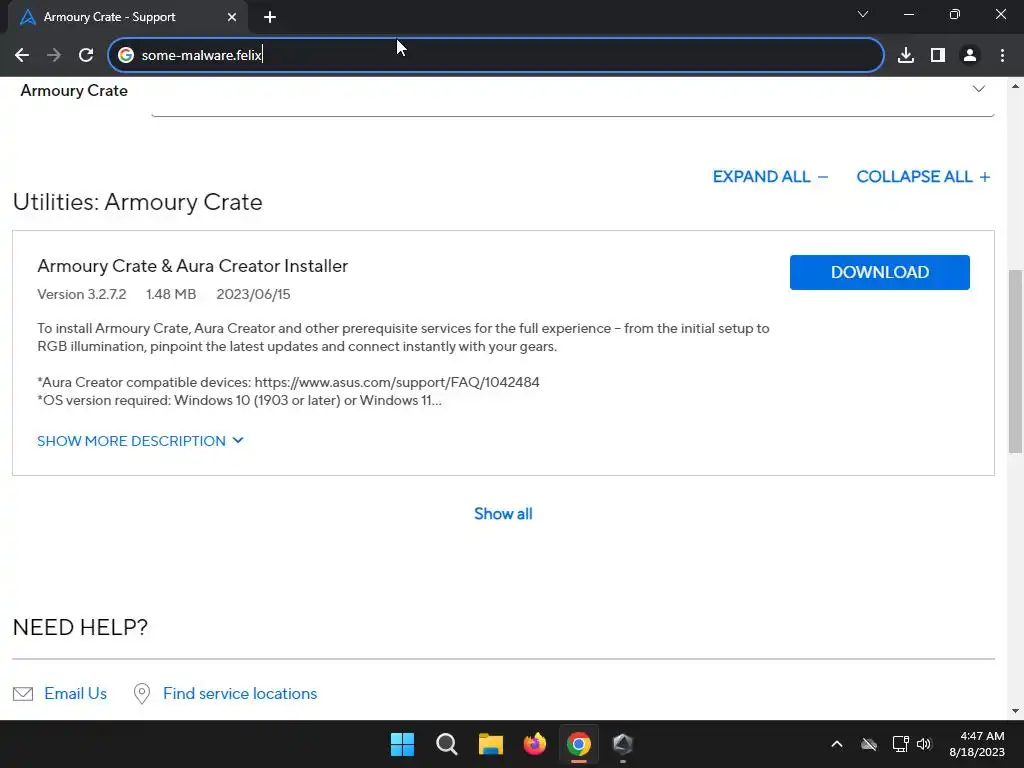
Task: Click the 2023/06/15 date text
Action: tap(253, 295)
